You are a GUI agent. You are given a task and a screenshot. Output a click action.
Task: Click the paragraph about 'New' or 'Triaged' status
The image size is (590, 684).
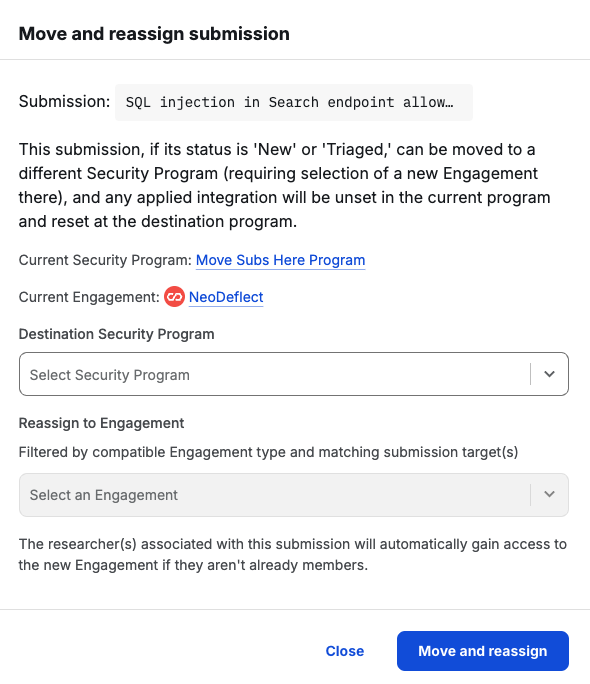click(x=284, y=185)
